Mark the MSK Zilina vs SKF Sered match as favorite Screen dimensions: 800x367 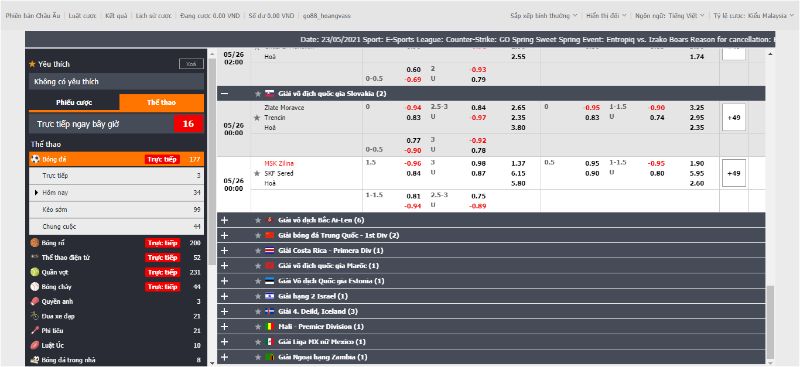pyautogui.click(x=257, y=174)
